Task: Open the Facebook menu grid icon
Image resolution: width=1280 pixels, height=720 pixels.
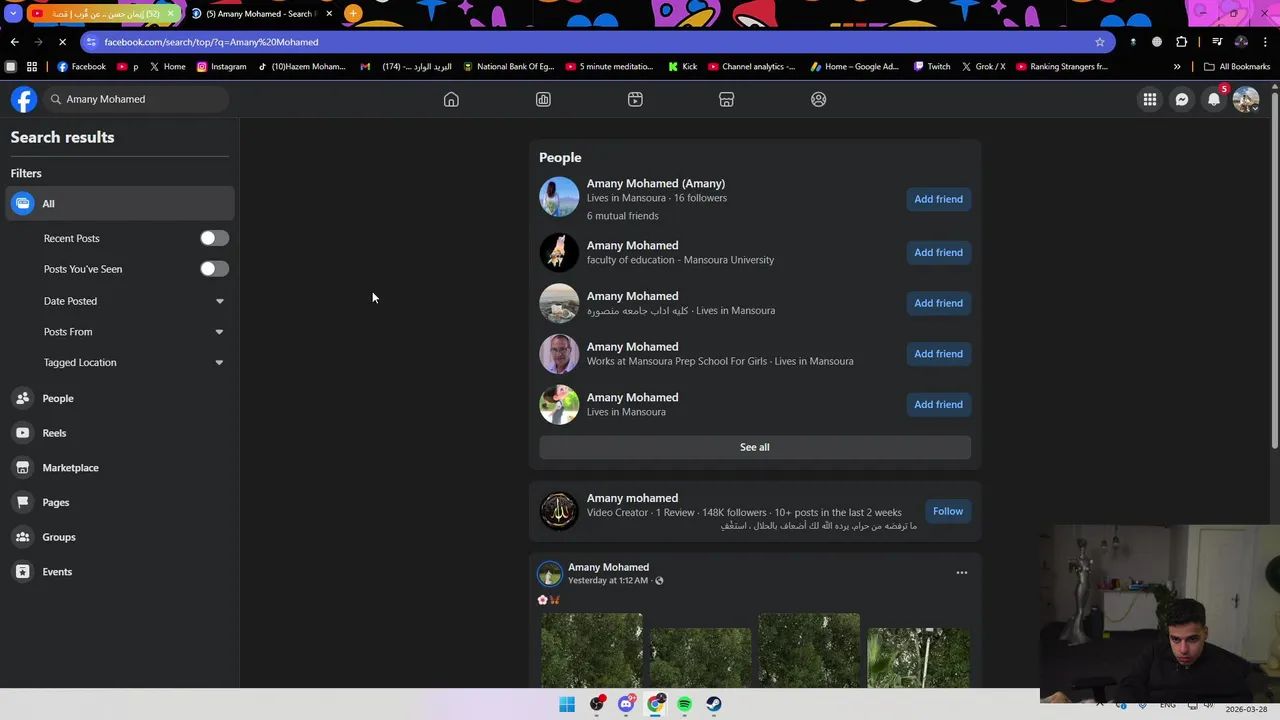Action: (1150, 99)
